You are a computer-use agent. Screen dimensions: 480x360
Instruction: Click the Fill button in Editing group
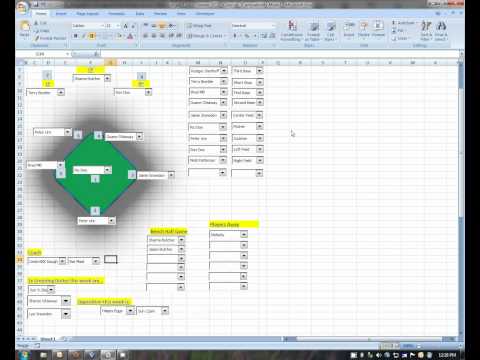(398, 31)
